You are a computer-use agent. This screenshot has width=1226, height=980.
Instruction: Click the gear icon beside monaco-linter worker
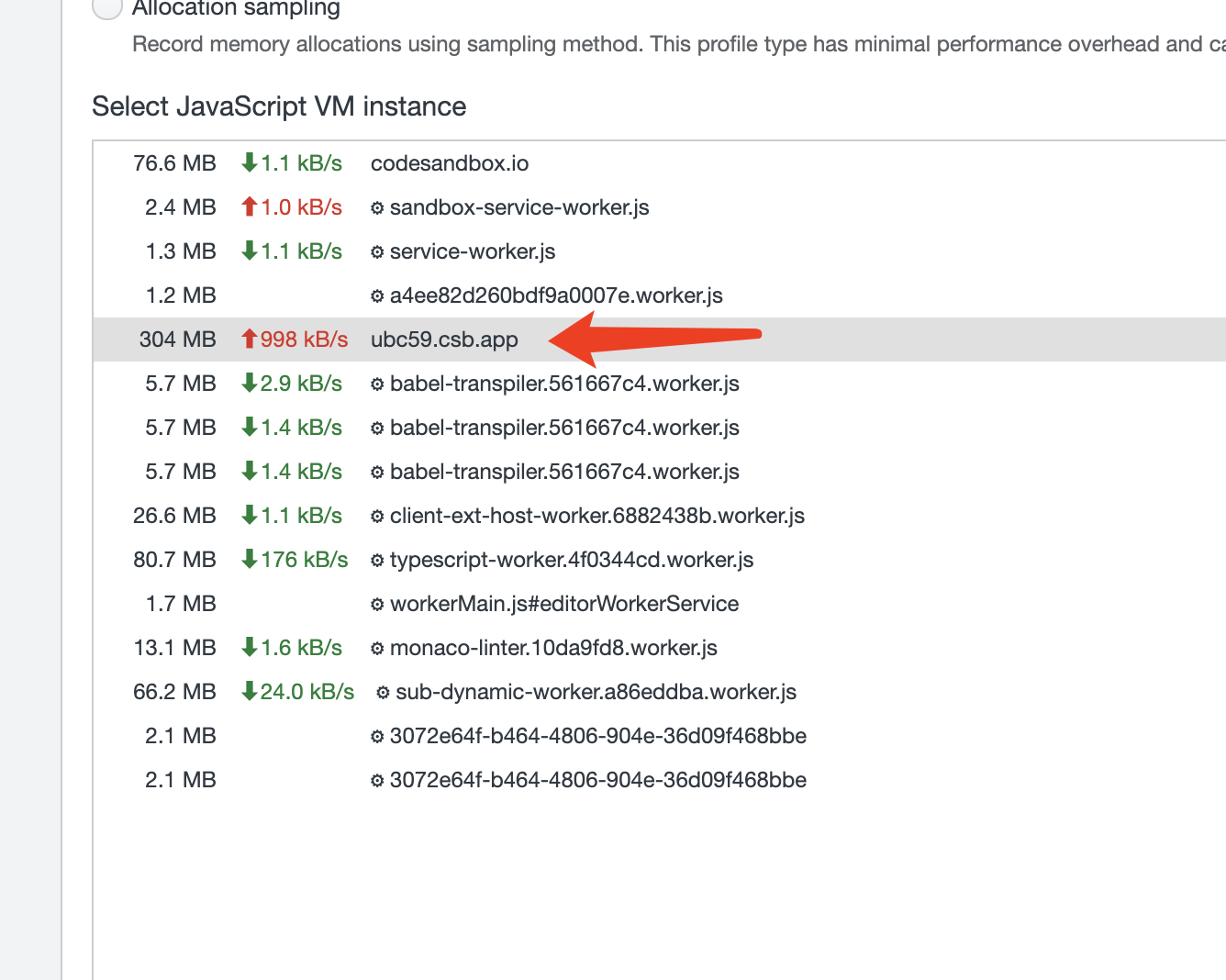click(375, 648)
